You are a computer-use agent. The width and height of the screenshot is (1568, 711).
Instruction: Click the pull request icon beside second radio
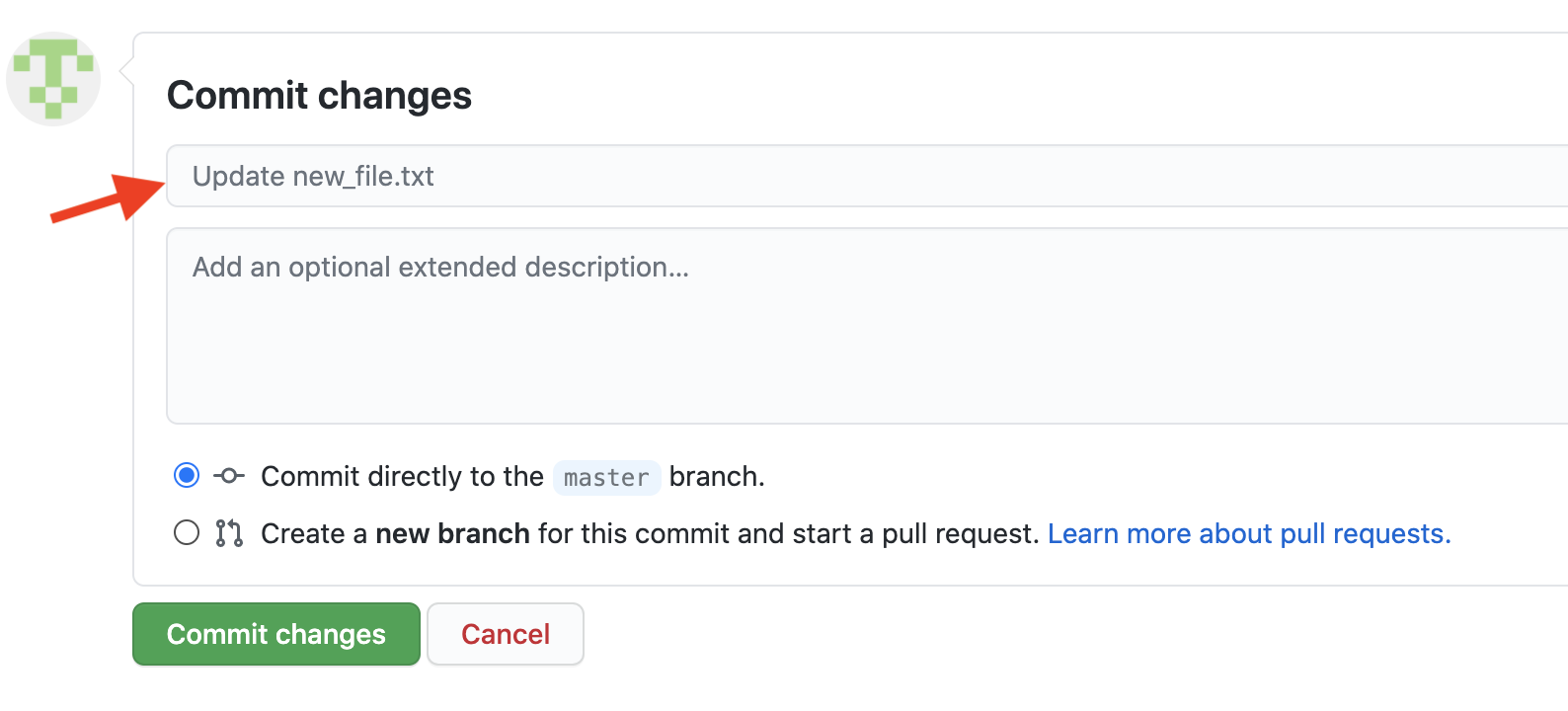point(229,533)
